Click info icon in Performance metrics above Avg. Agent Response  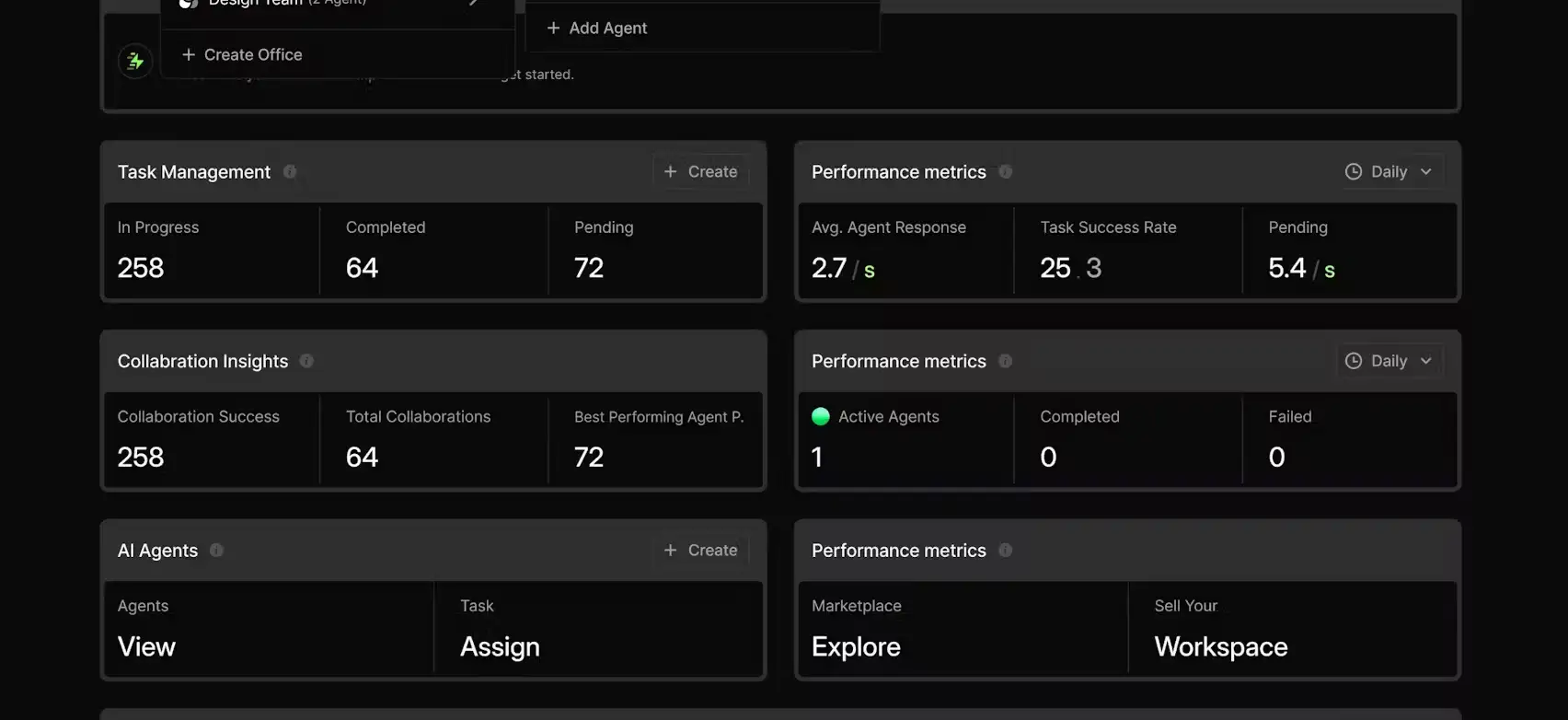click(x=1005, y=172)
